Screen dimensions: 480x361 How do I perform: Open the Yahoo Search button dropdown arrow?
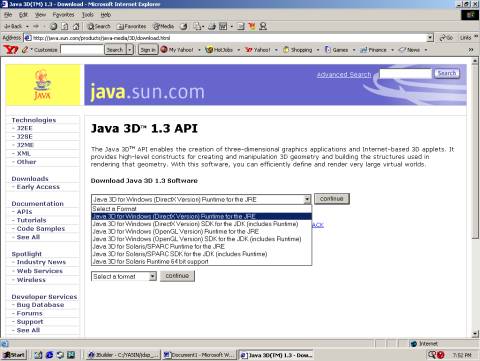tap(130, 50)
